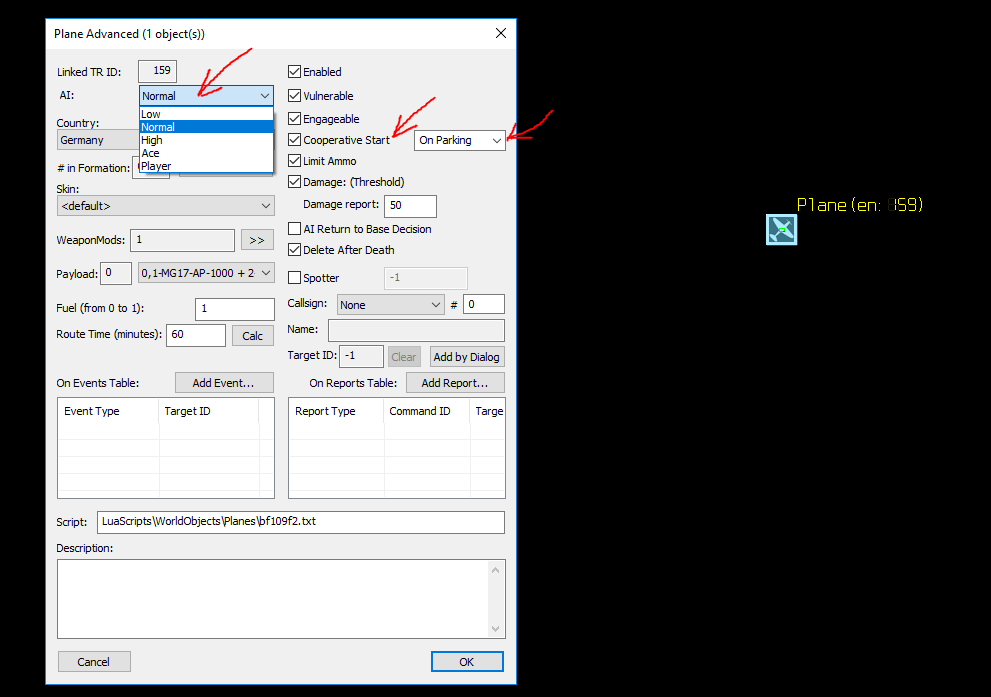Image resolution: width=991 pixels, height=697 pixels.
Task: Focus the Route Time minutes field
Action: pos(196,335)
